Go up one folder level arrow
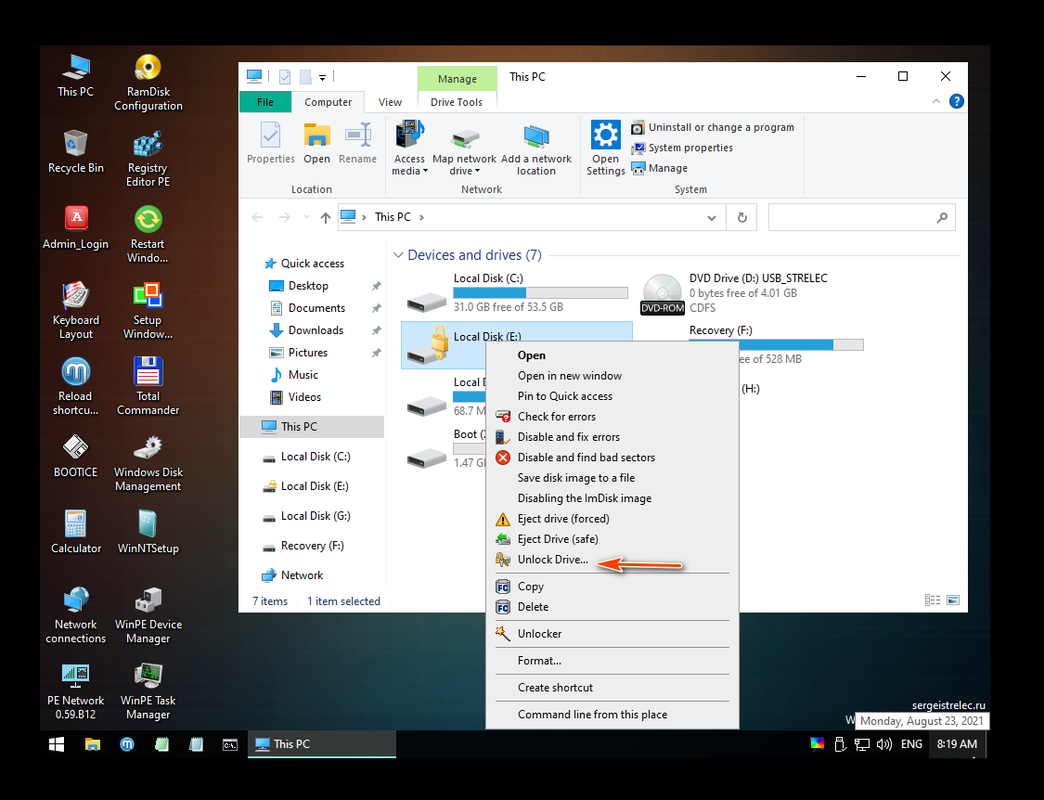Viewport: 1044px width, 800px height. (x=325, y=218)
